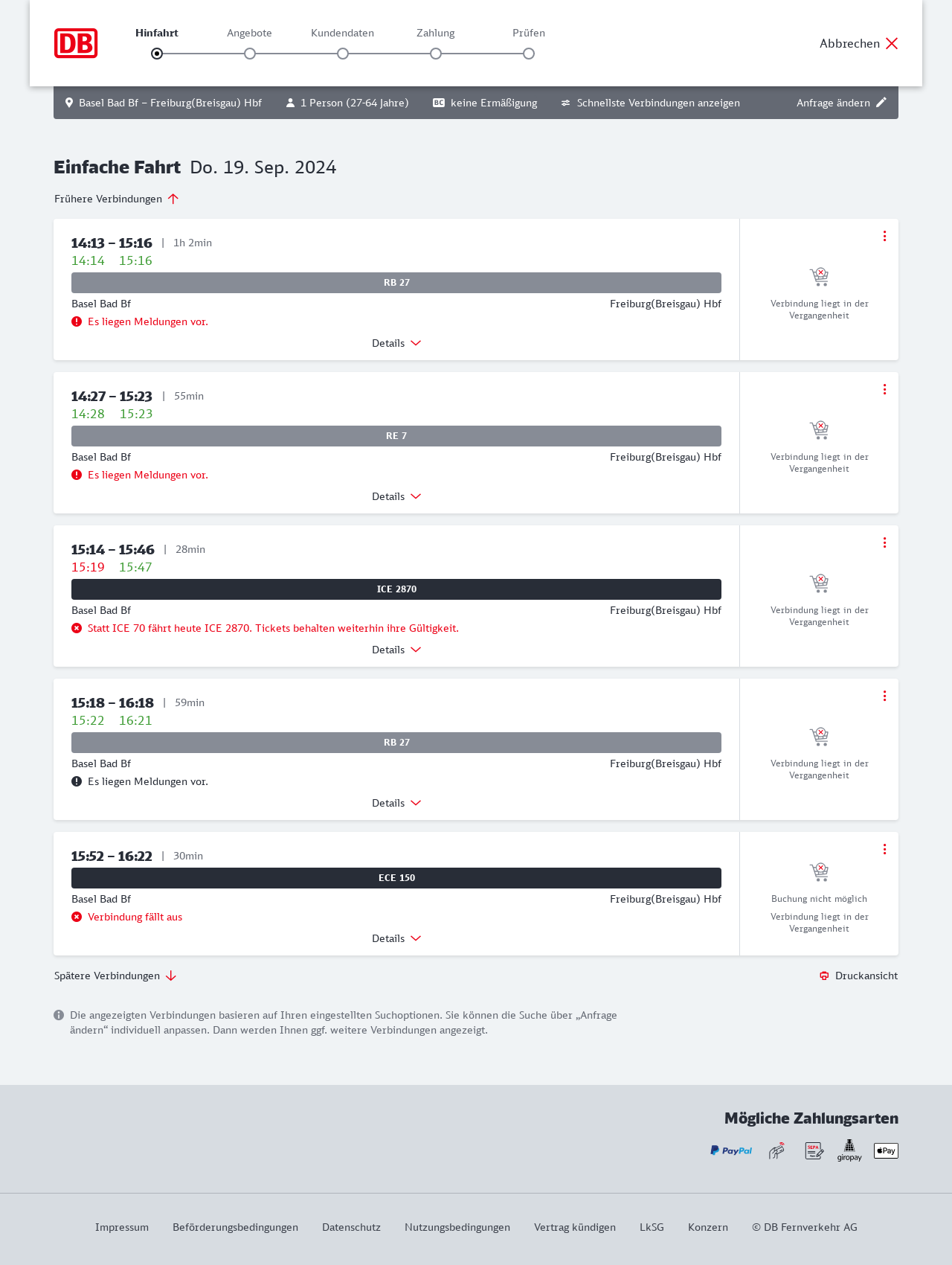This screenshot has width=952, height=1265.
Task: Open Druckansicht print view
Action: [x=858, y=976]
